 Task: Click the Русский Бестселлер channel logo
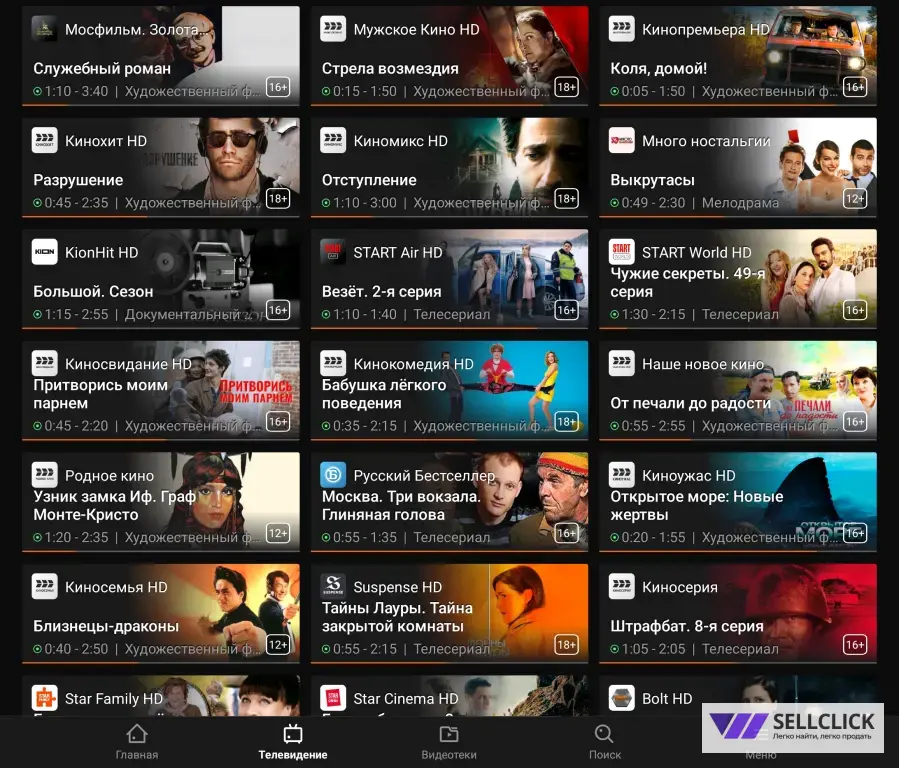point(333,475)
